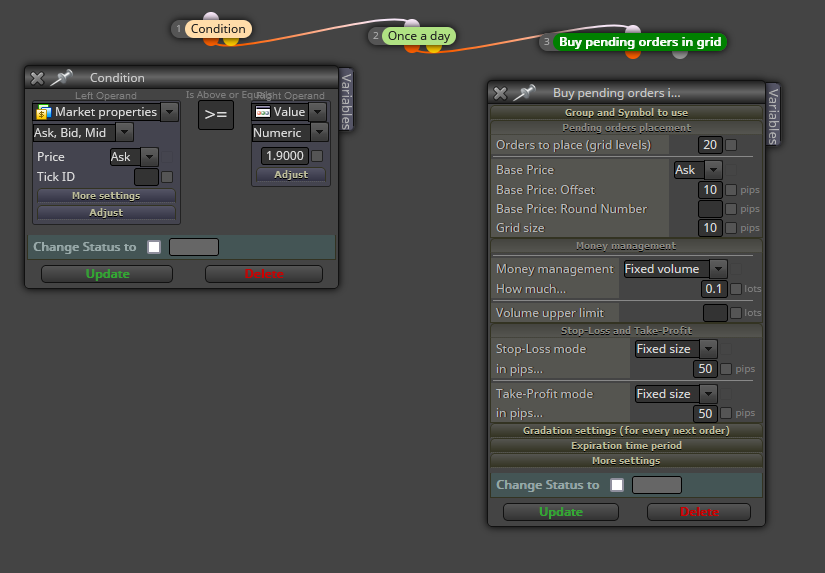Click the Tick ID input field
The width and height of the screenshot is (825, 573).
click(x=146, y=177)
